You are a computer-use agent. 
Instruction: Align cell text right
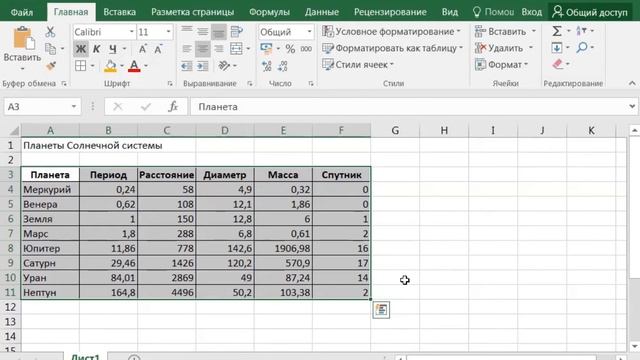tap(219, 49)
